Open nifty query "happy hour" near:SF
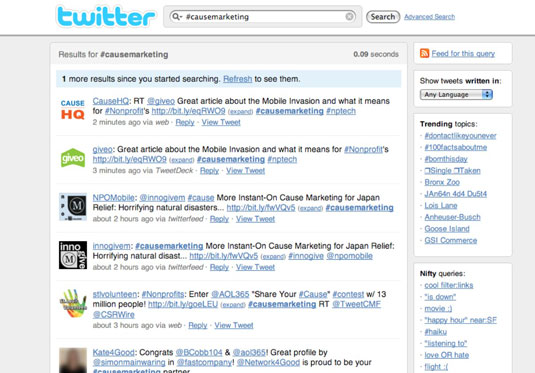Screen dimensions: 535x373 461,320
